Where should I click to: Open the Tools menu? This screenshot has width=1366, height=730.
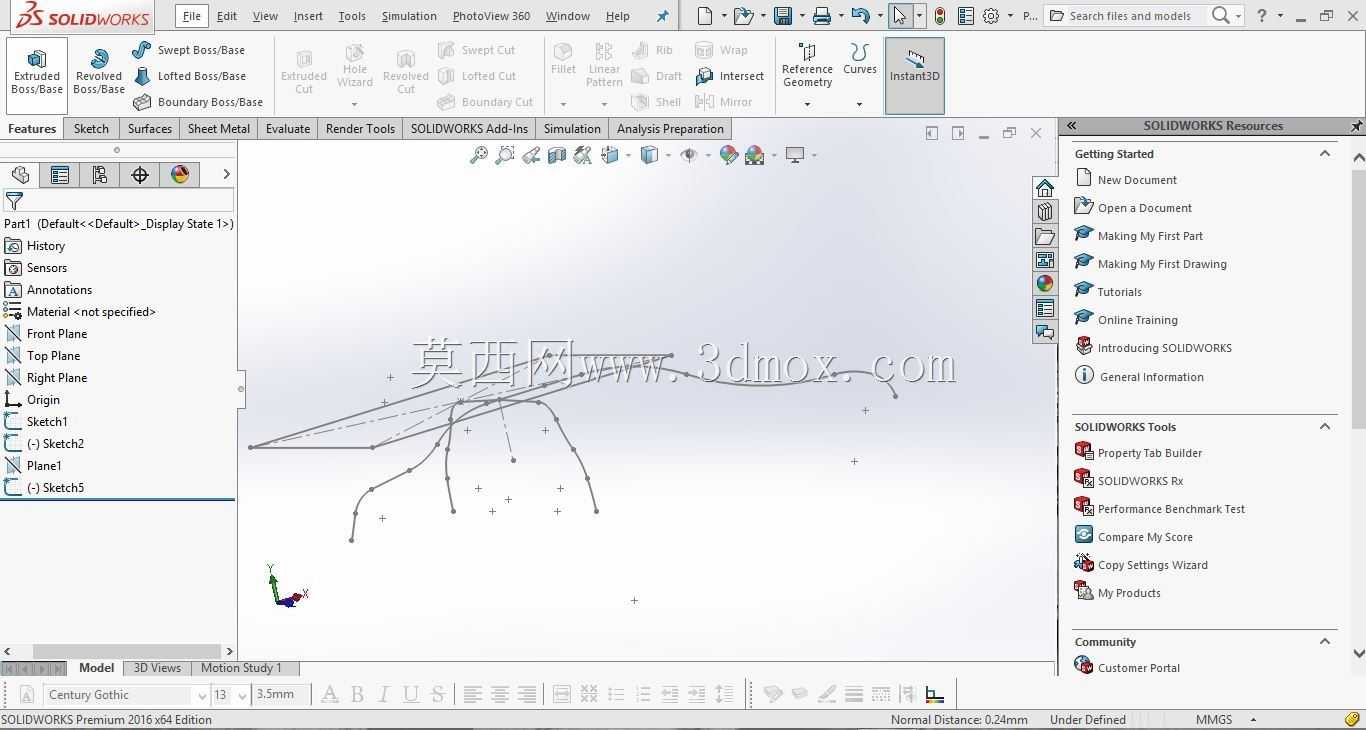pyautogui.click(x=352, y=16)
